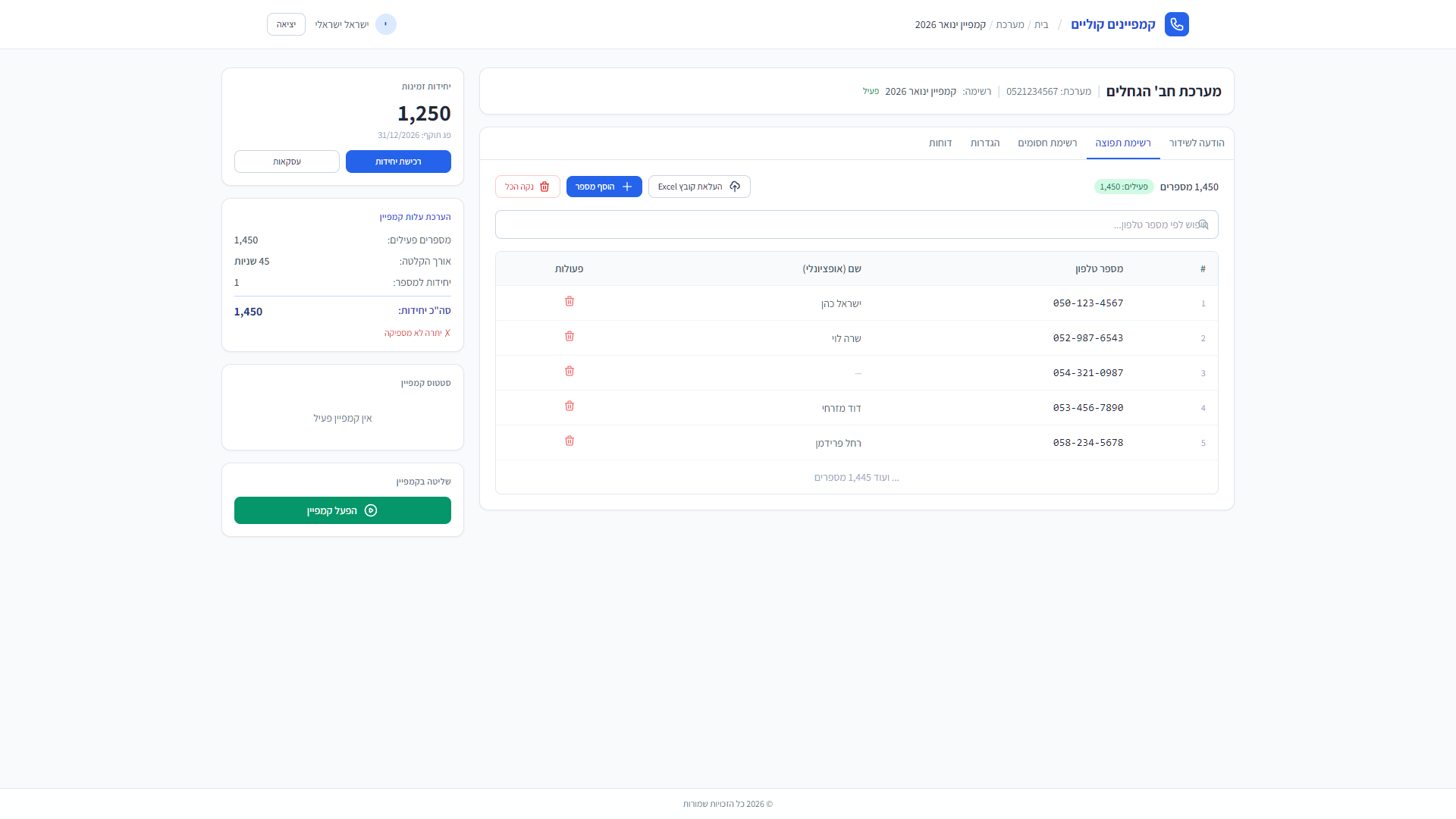The height and width of the screenshot is (819, 1456).
Task: Click the בית breadcrumb link
Action: 1041,25
